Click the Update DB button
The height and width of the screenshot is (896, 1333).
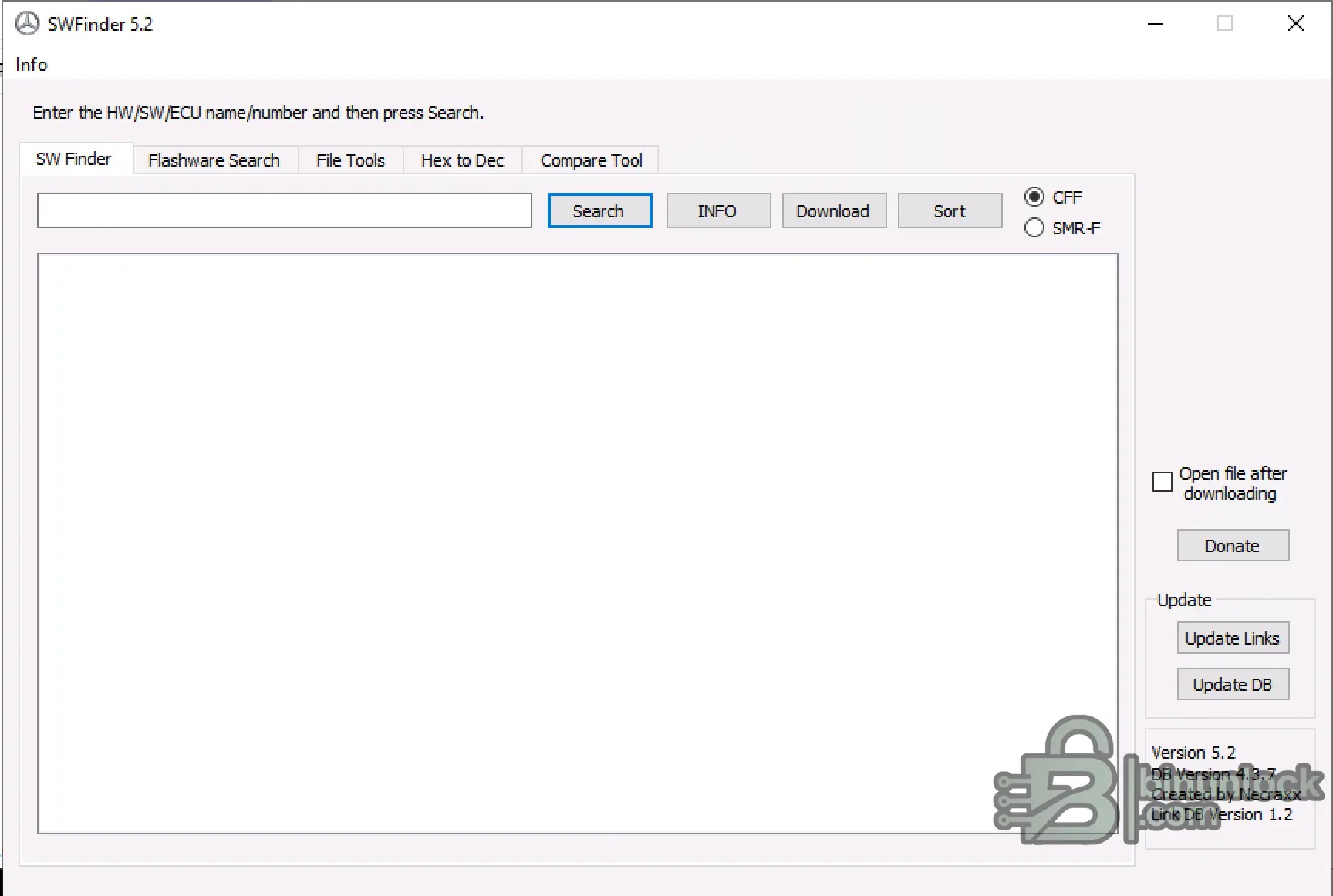pos(1232,684)
